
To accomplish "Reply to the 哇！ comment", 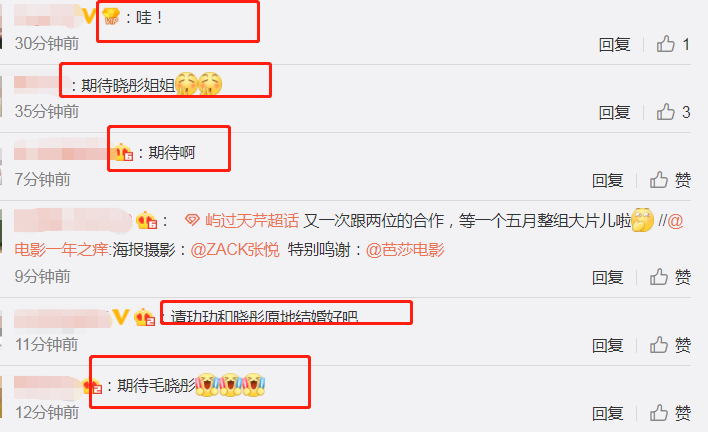I will (615, 45).
